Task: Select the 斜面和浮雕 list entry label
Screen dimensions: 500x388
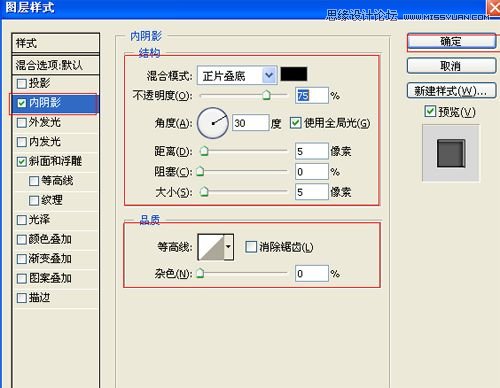Action: click(x=55, y=161)
